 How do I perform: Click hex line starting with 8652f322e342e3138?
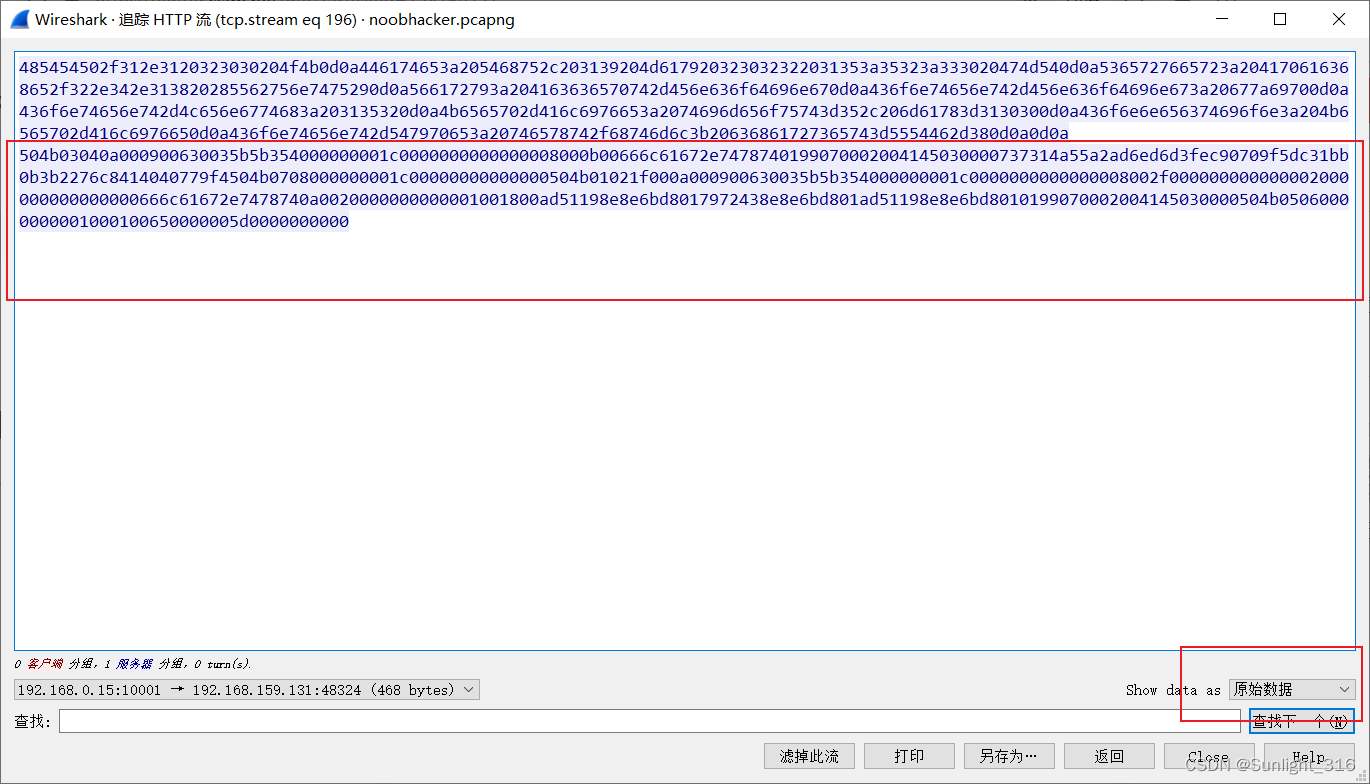point(683,90)
